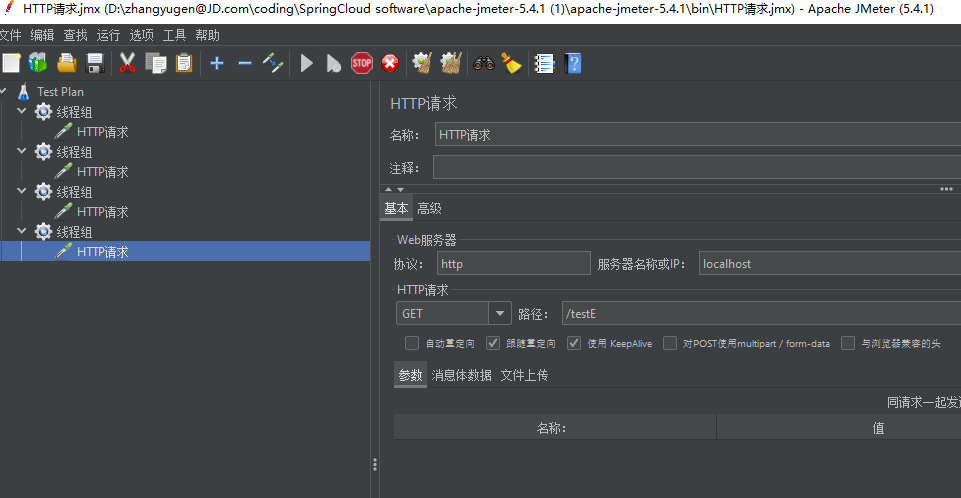Check the 与浏览器兼容的头 checkbox
This screenshot has width=961, height=498.
pyautogui.click(x=848, y=343)
